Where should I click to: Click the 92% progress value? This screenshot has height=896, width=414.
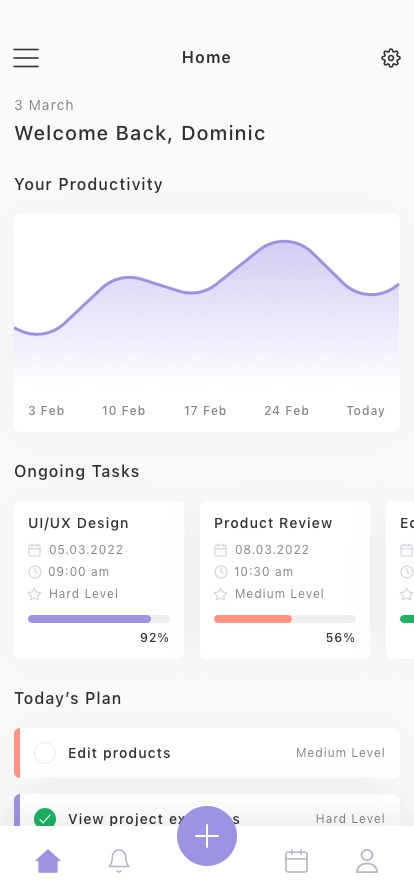coord(154,638)
